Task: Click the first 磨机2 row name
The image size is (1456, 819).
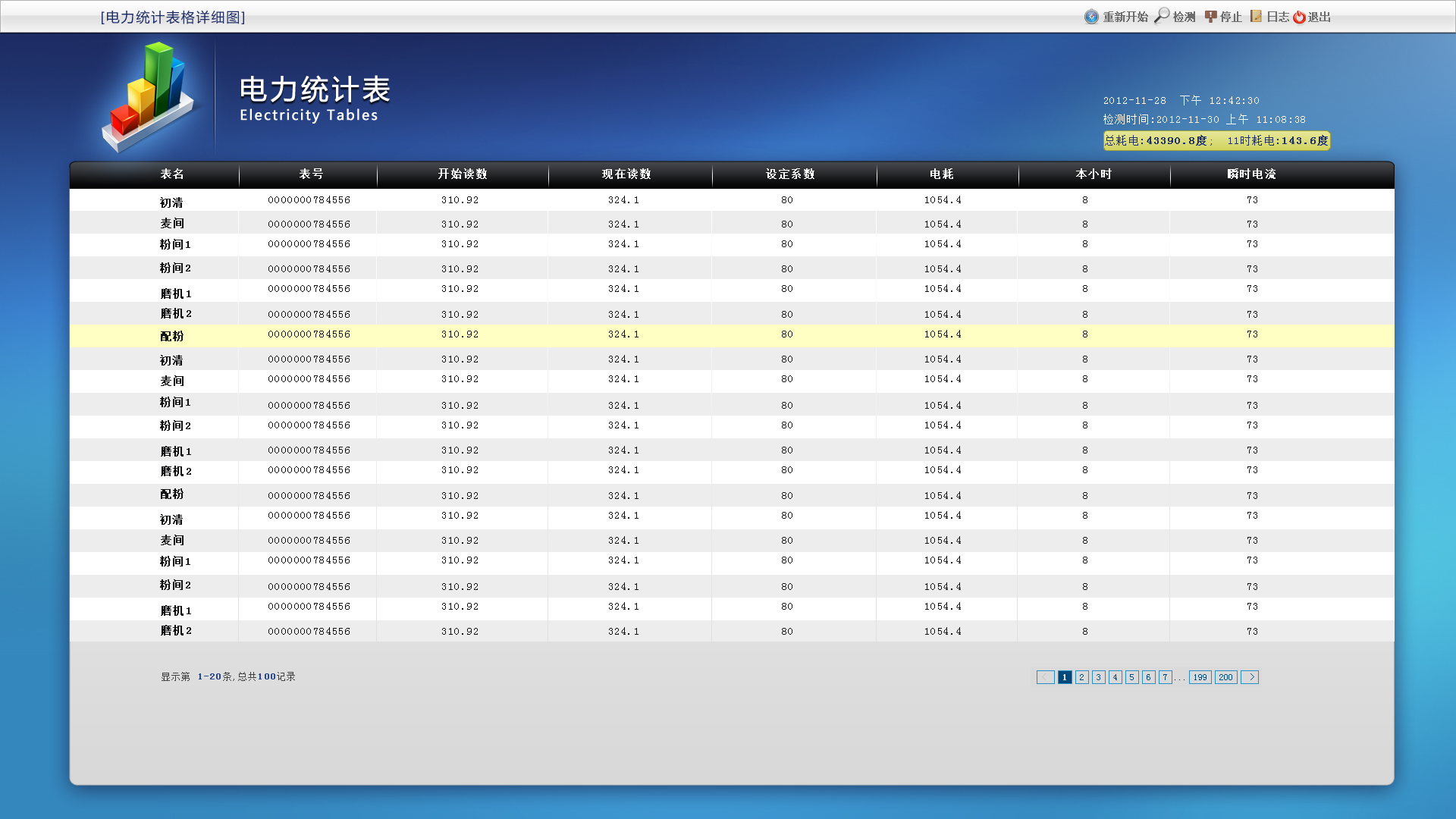Action: [176, 313]
